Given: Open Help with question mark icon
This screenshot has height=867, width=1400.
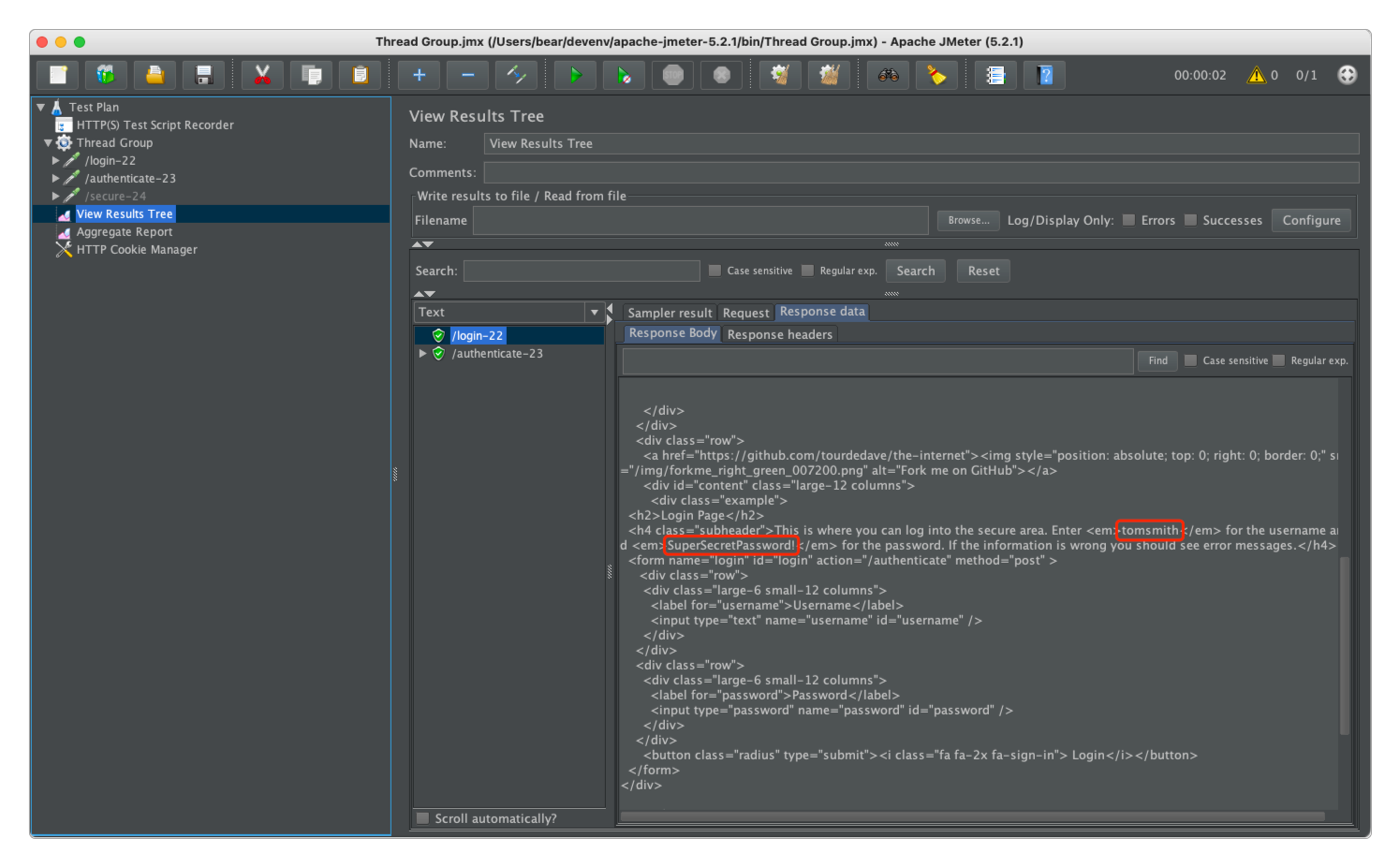Looking at the screenshot, I should click(x=1045, y=75).
